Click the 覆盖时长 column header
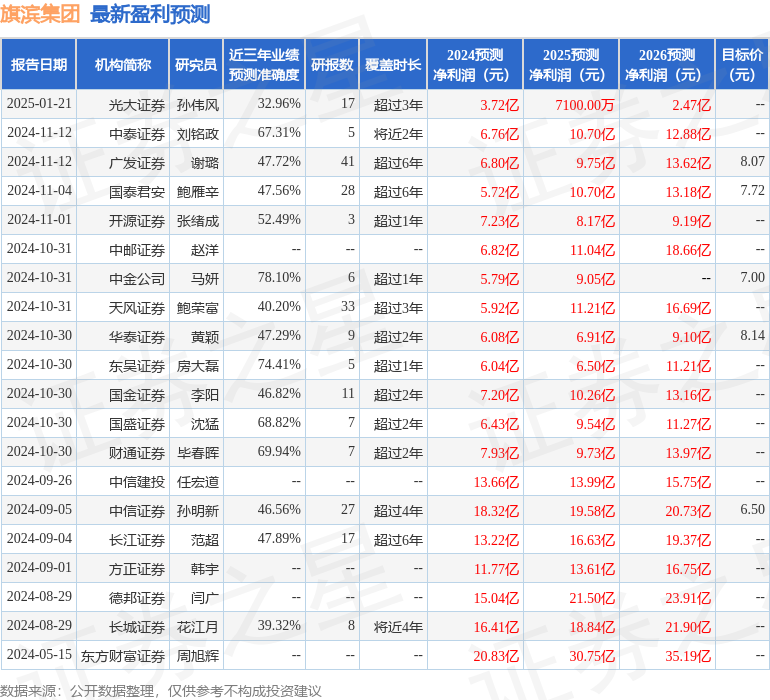Screen dimensions: 770x700 point(393,64)
